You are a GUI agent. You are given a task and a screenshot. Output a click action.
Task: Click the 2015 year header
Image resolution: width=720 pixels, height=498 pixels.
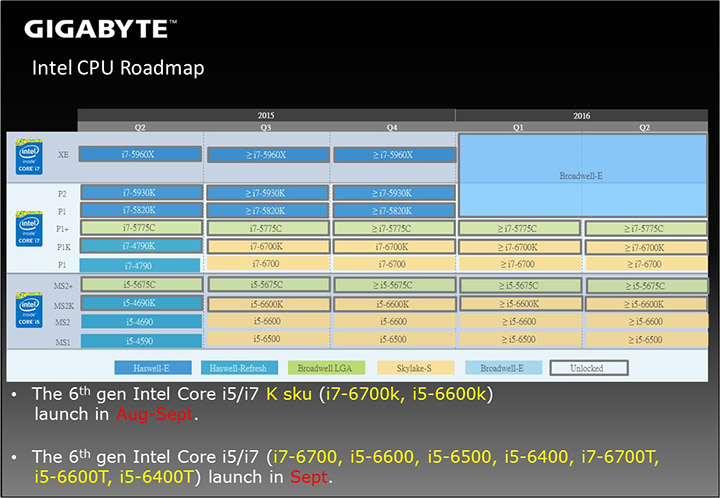tap(266, 115)
